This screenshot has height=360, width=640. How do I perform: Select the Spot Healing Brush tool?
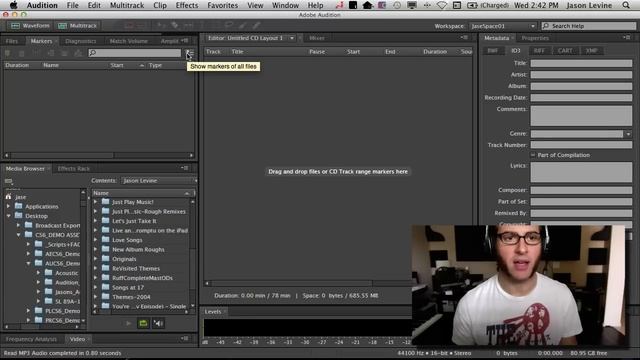click(x=256, y=26)
